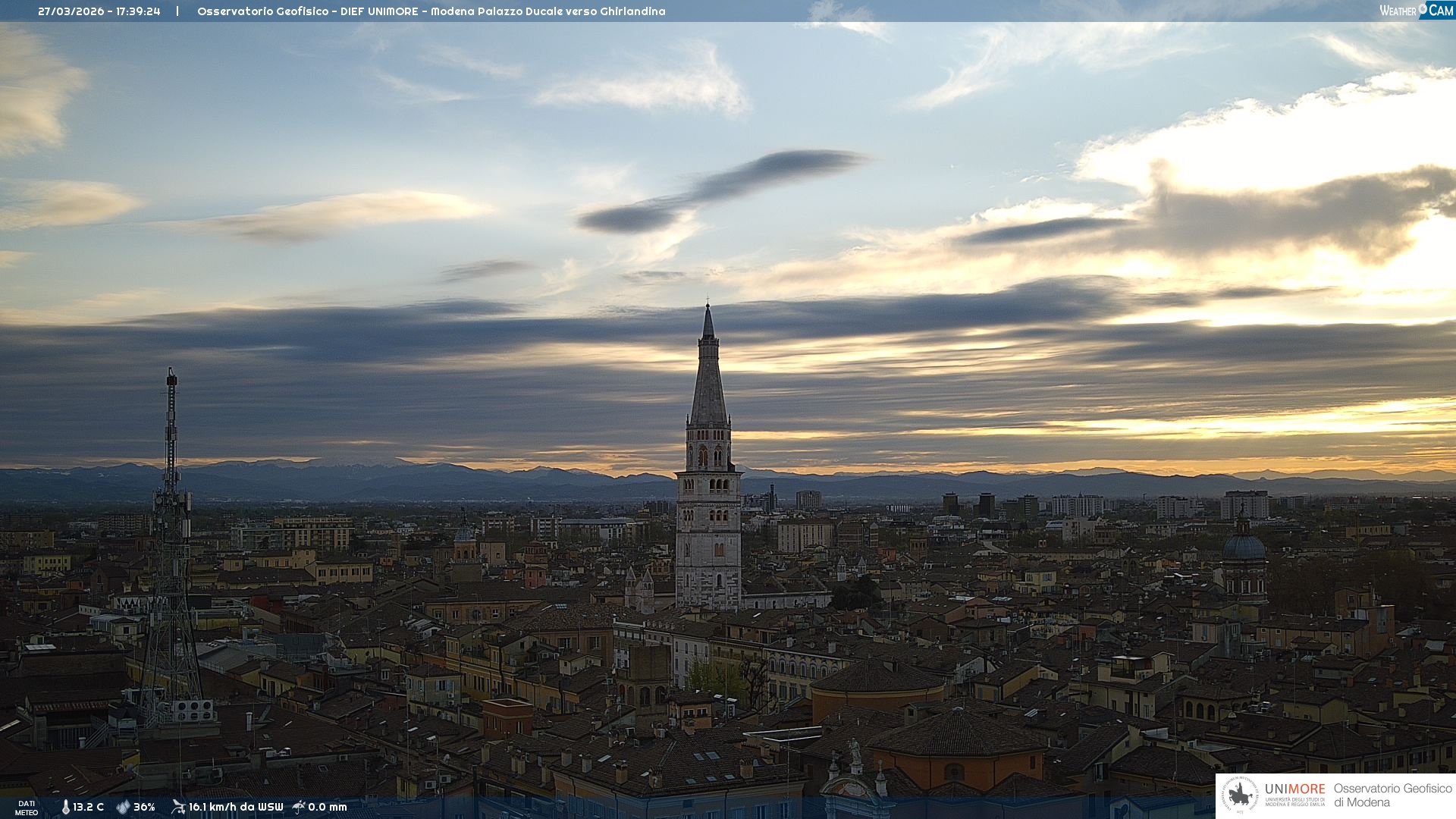This screenshot has height=819, width=1456.
Task: Click the 13.2 C temperature reading
Action: (89, 807)
